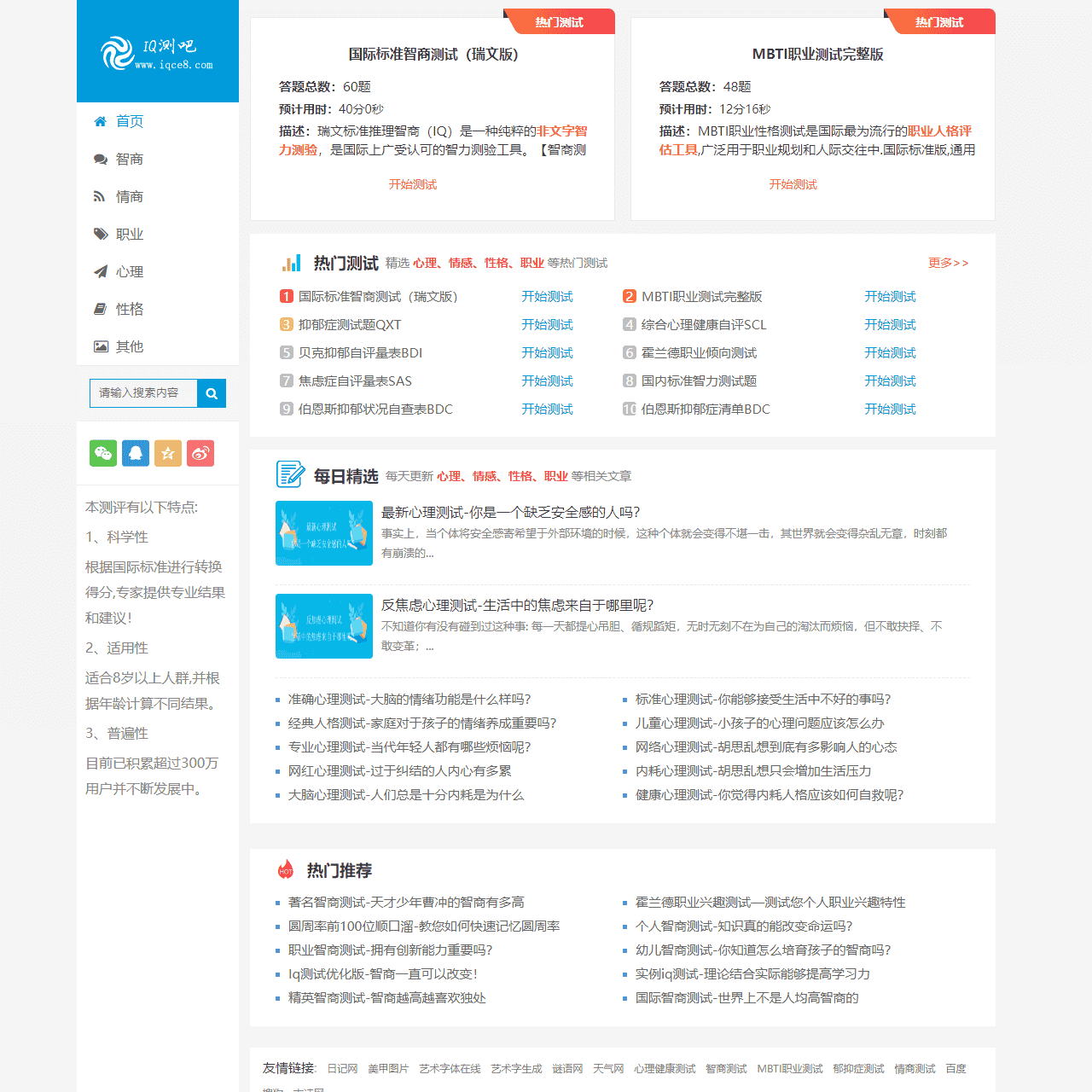This screenshot has height=1092, width=1092.
Task: Select the book icon next to 性格
Action: 100,309
